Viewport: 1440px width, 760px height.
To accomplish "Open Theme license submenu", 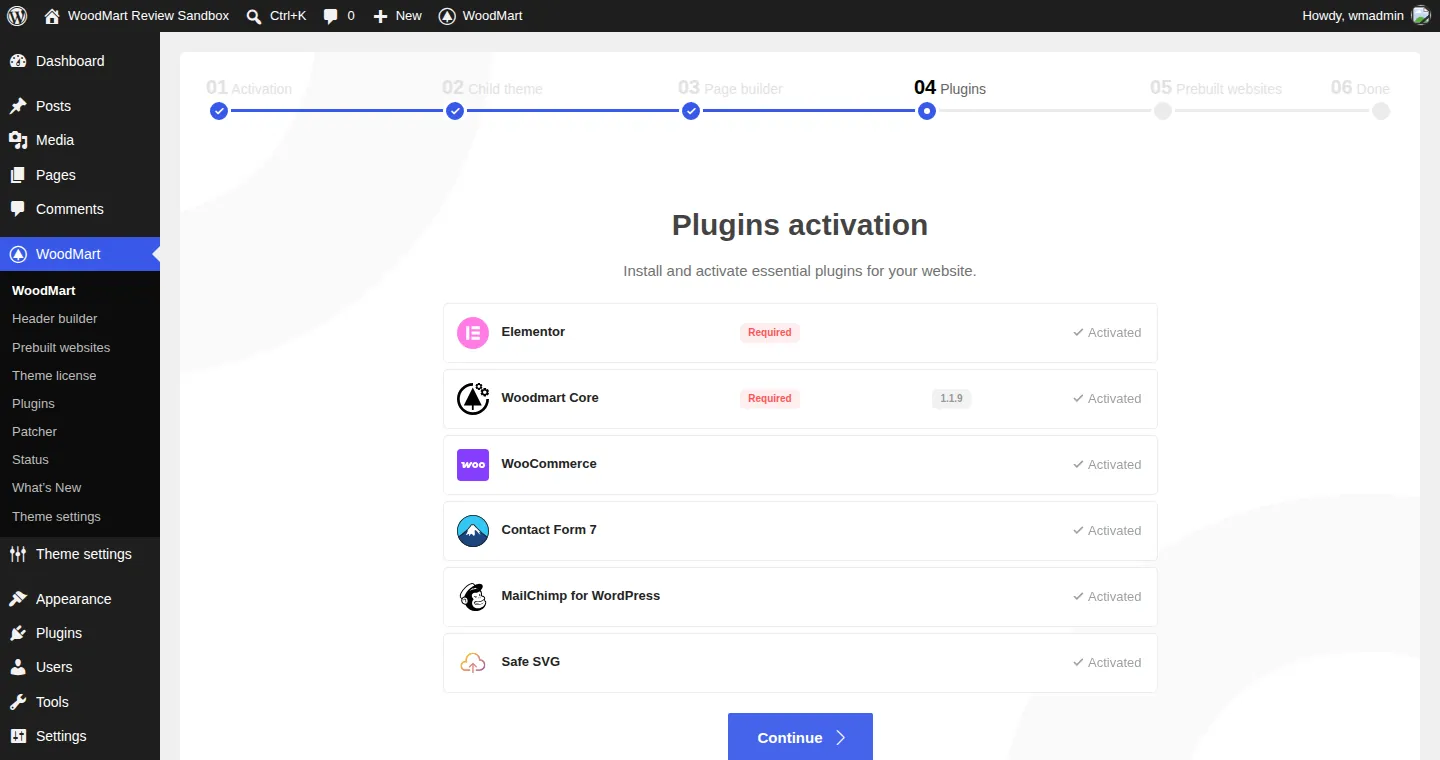I will [x=54, y=375].
